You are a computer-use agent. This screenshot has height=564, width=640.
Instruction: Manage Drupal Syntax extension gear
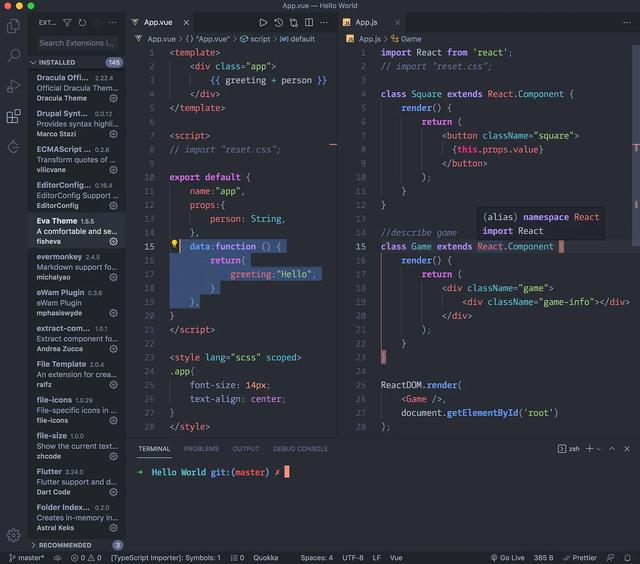pyautogui.click(x=113, y=134)
